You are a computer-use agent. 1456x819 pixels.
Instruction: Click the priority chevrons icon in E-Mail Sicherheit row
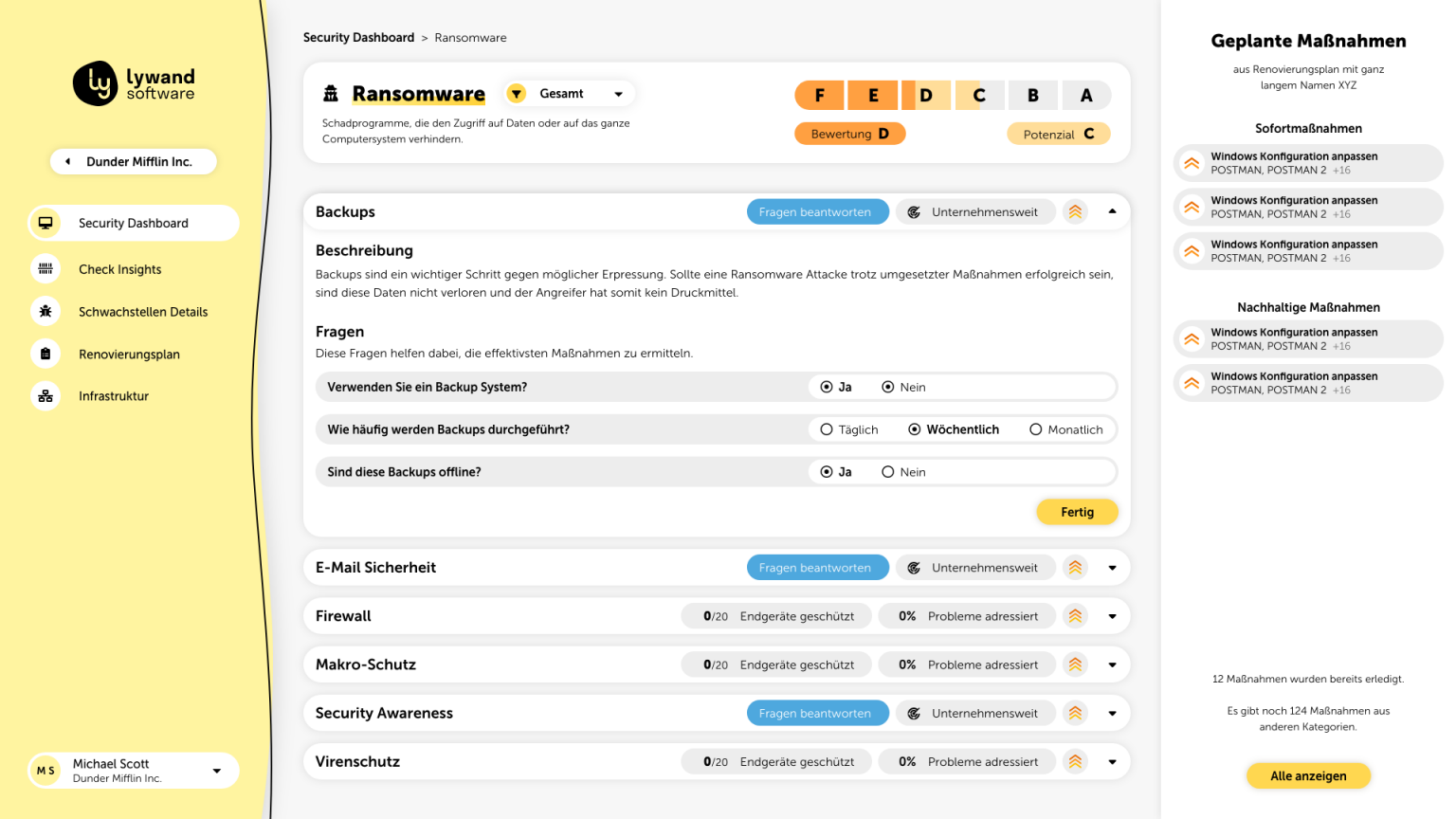1075,568
